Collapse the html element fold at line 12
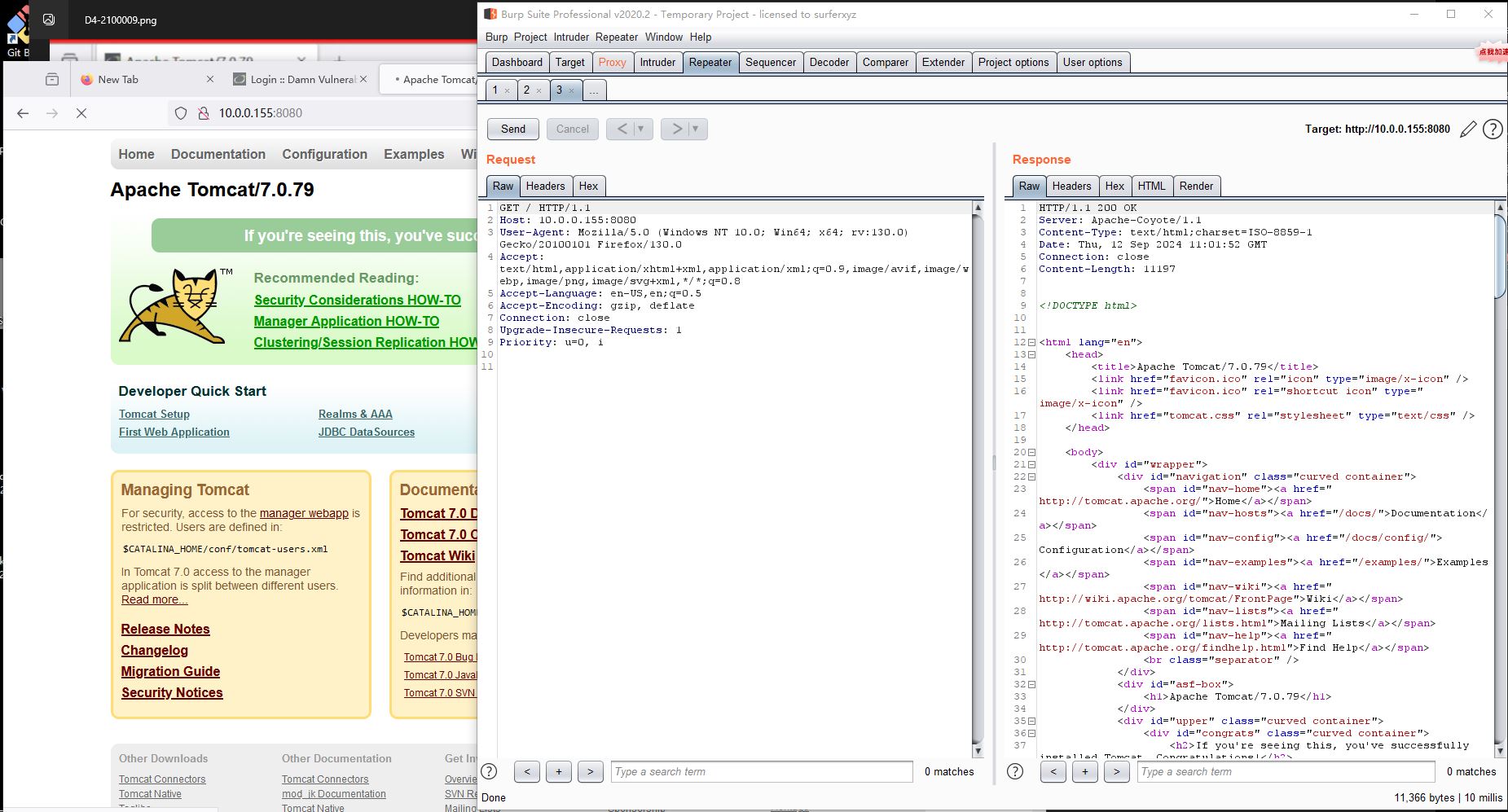The height and width of the screenshot is (812, 1508). point(1032,342)
